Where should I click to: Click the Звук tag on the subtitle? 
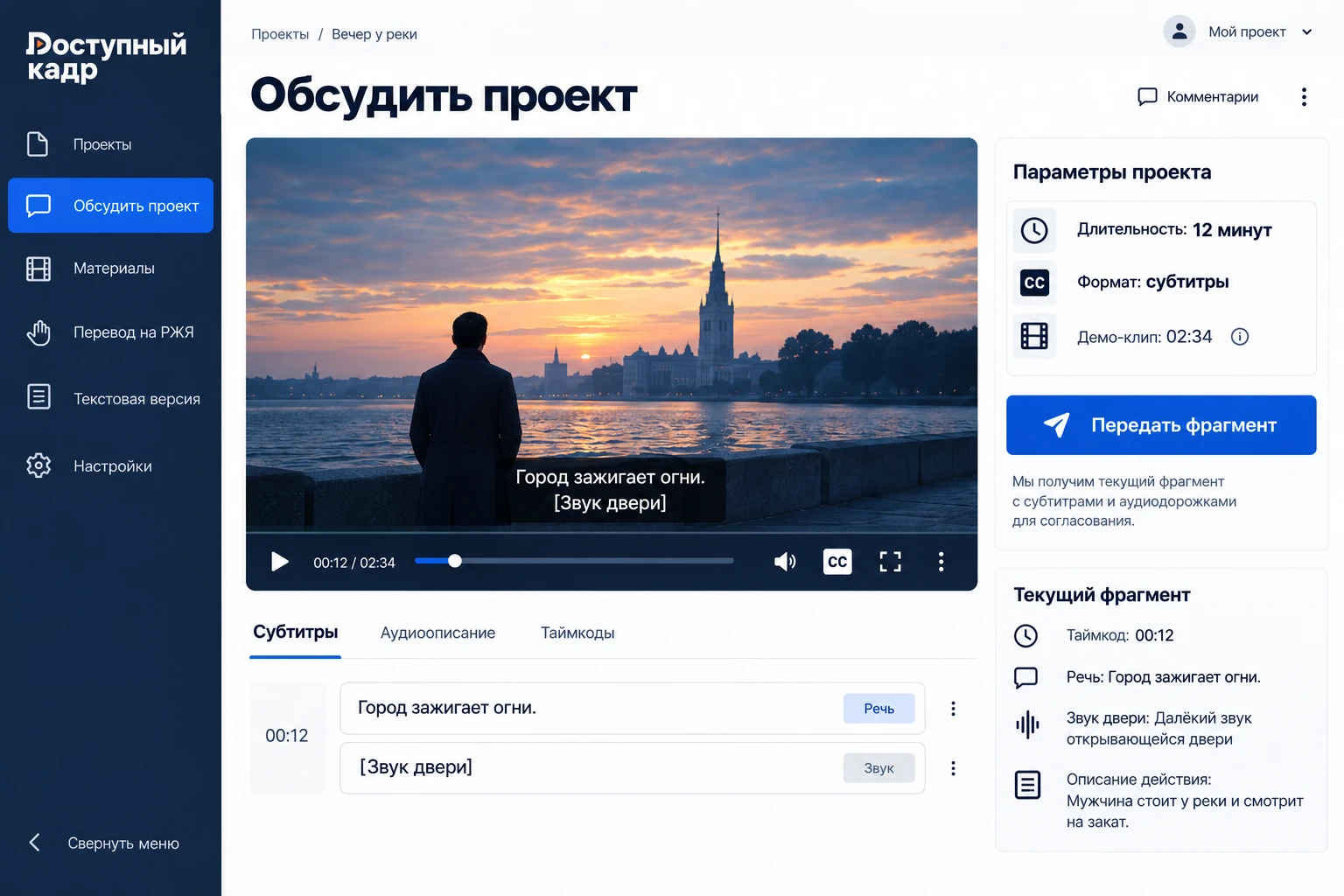[x=879, y=768]
